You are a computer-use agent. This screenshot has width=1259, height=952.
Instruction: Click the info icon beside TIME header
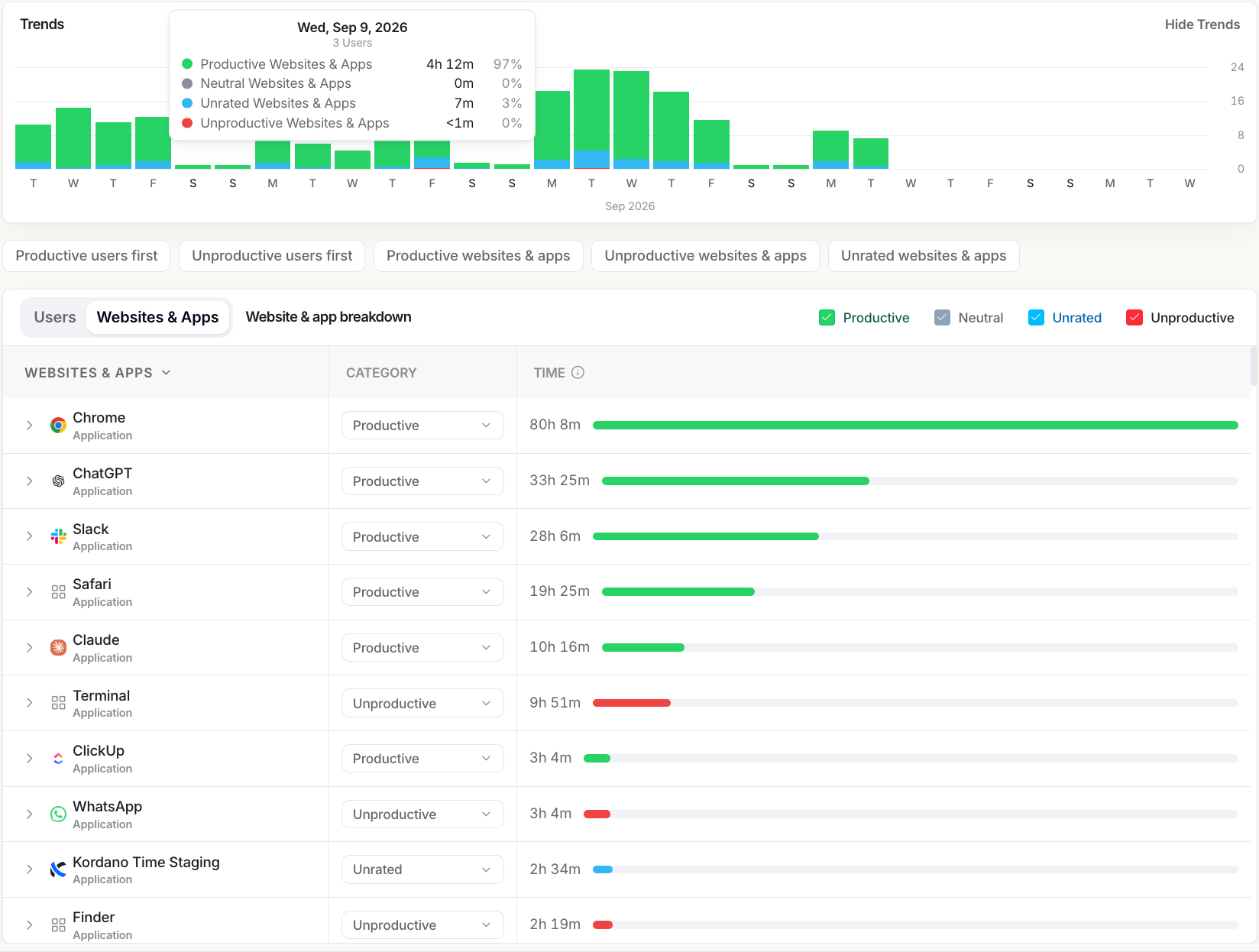pyautogui.click(x=578, y=373)
